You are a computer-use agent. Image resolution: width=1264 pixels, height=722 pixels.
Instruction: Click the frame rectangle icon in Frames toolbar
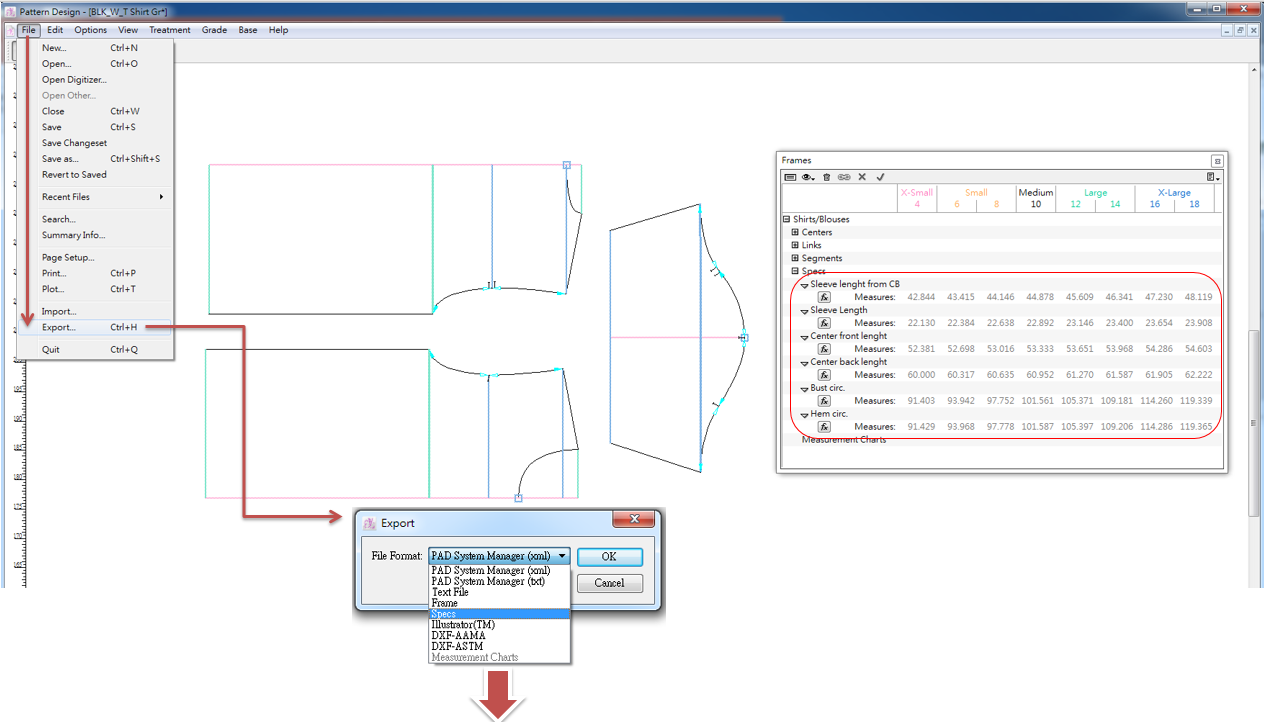tap(790, 177)
